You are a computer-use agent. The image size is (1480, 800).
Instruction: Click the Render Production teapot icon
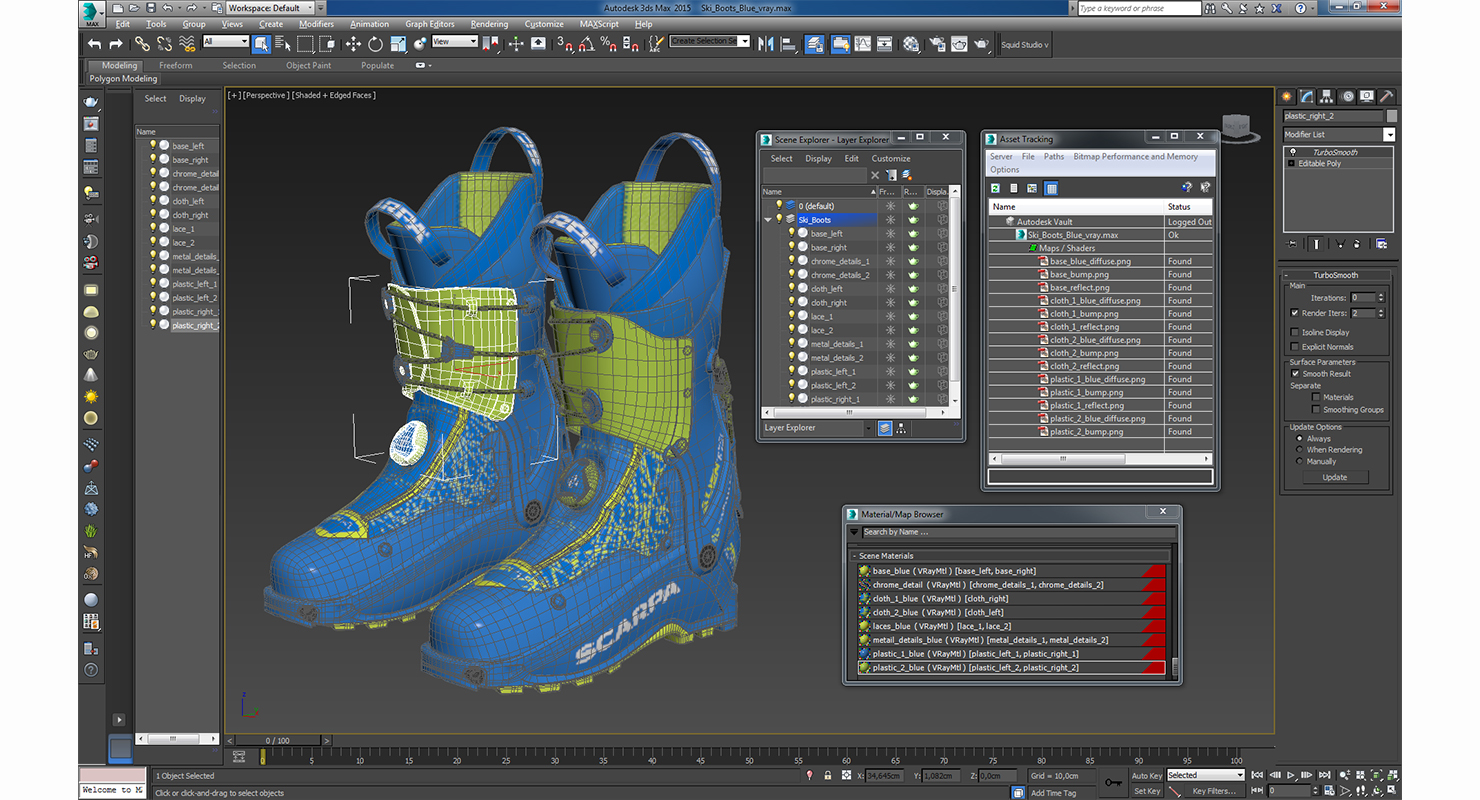point(983,44)
